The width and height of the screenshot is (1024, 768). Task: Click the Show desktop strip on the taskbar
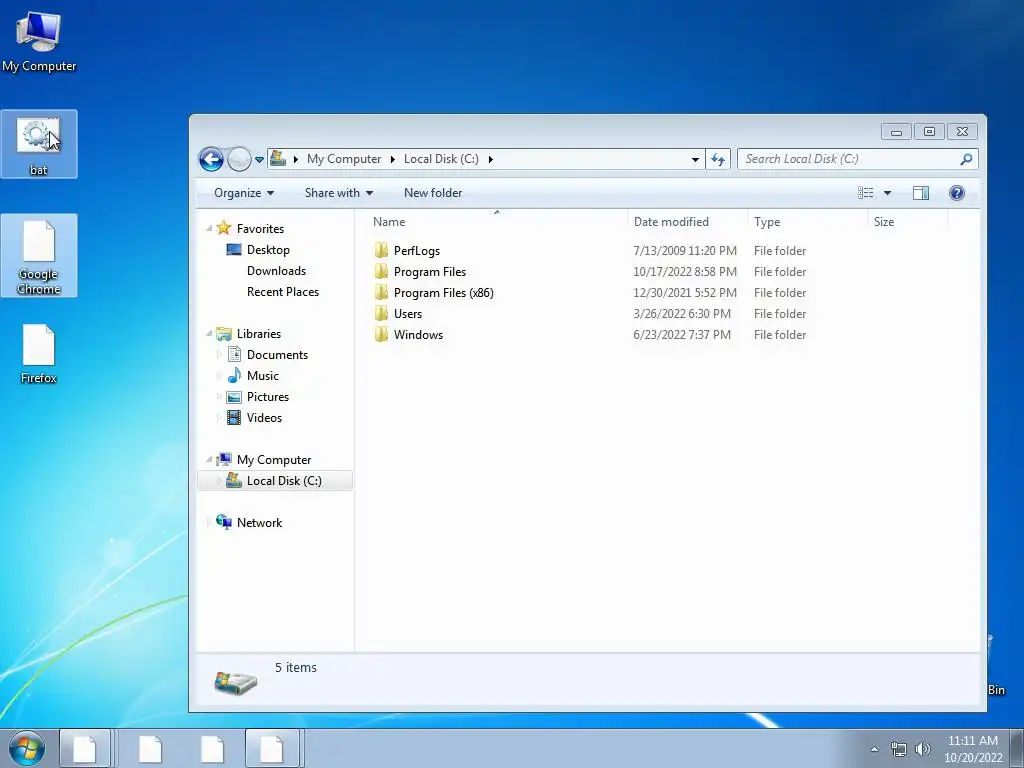coord(1017,748)
